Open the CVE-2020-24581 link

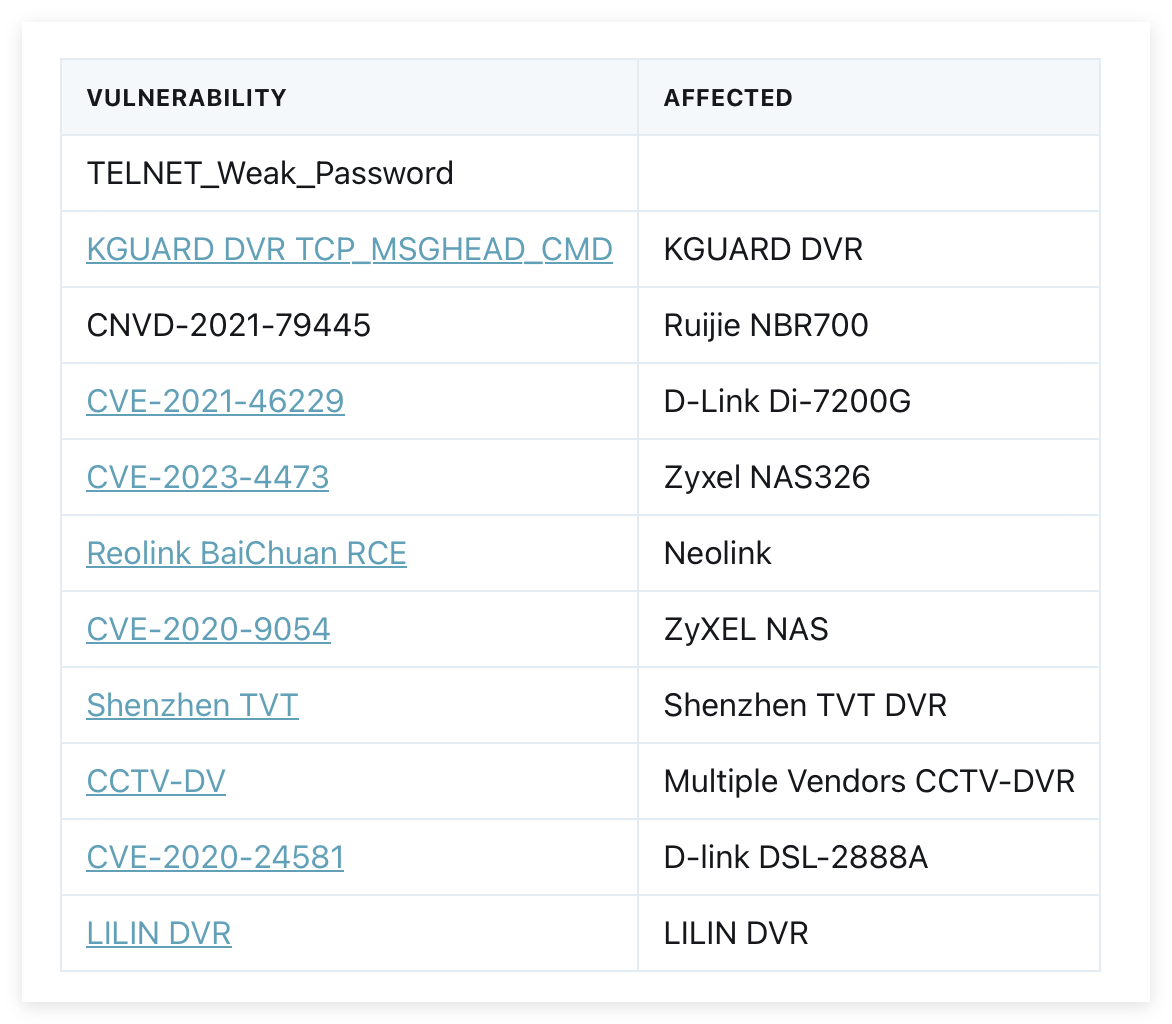point(215,857)
